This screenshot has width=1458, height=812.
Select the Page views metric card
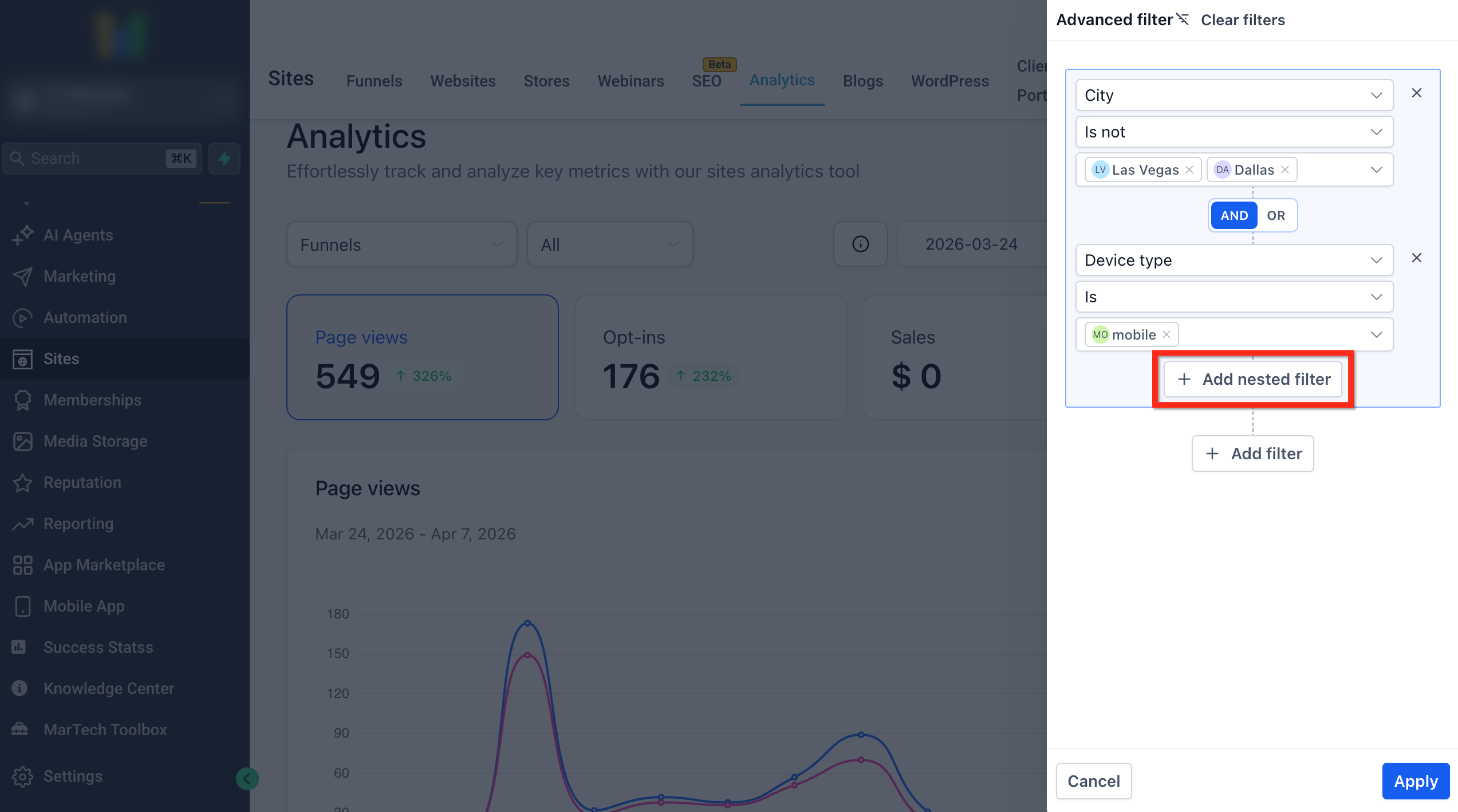coord(422,357)
